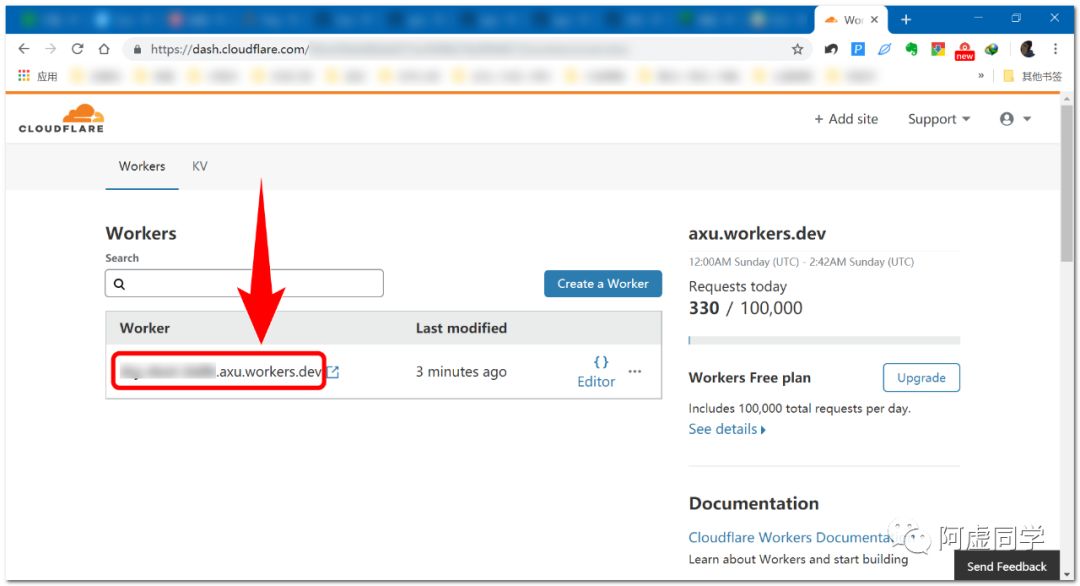The image size is (1080, 586).
Task: Bookmark this page with the star icon
Action: 798,49
